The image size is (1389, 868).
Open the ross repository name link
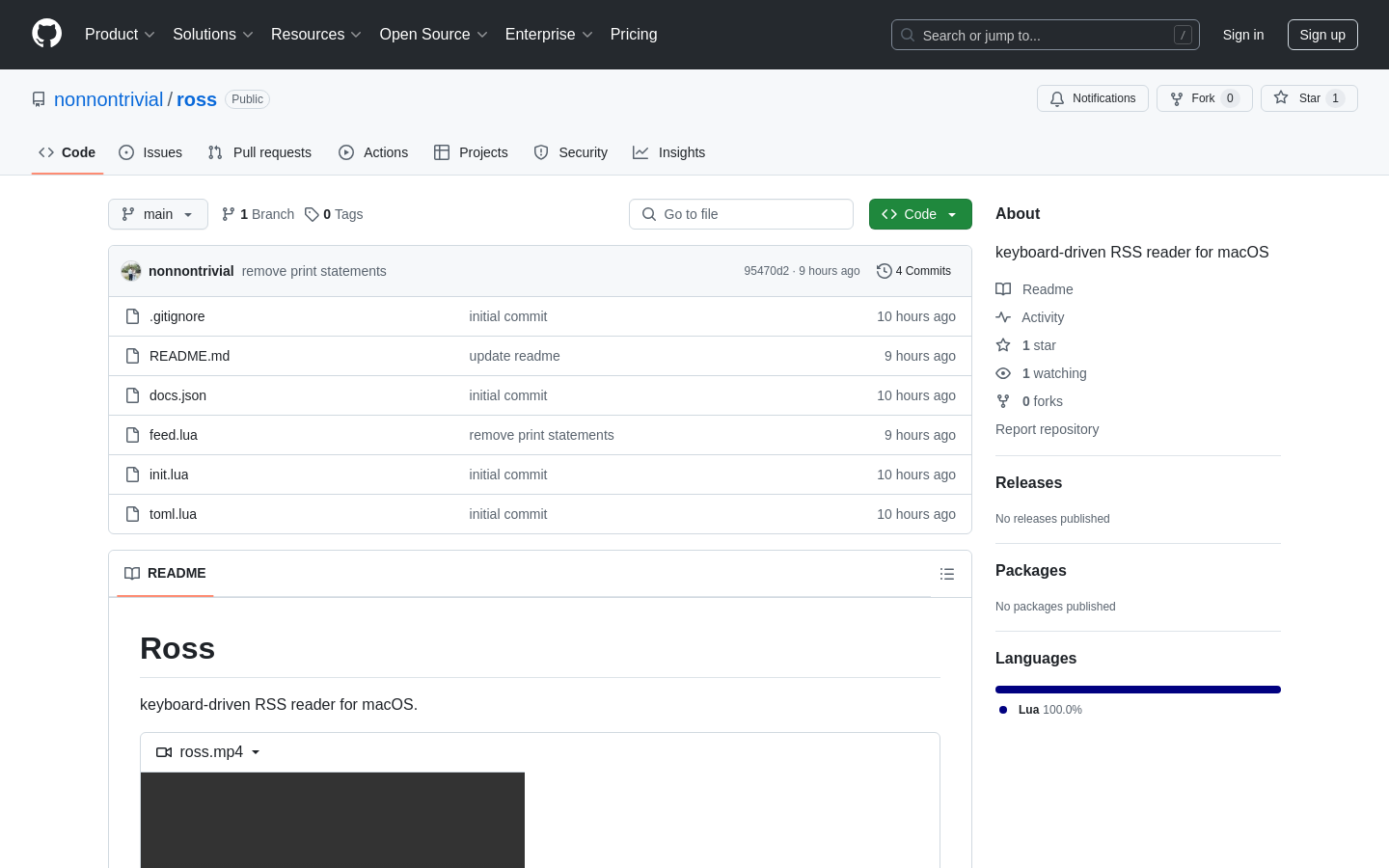coord(197,99)
